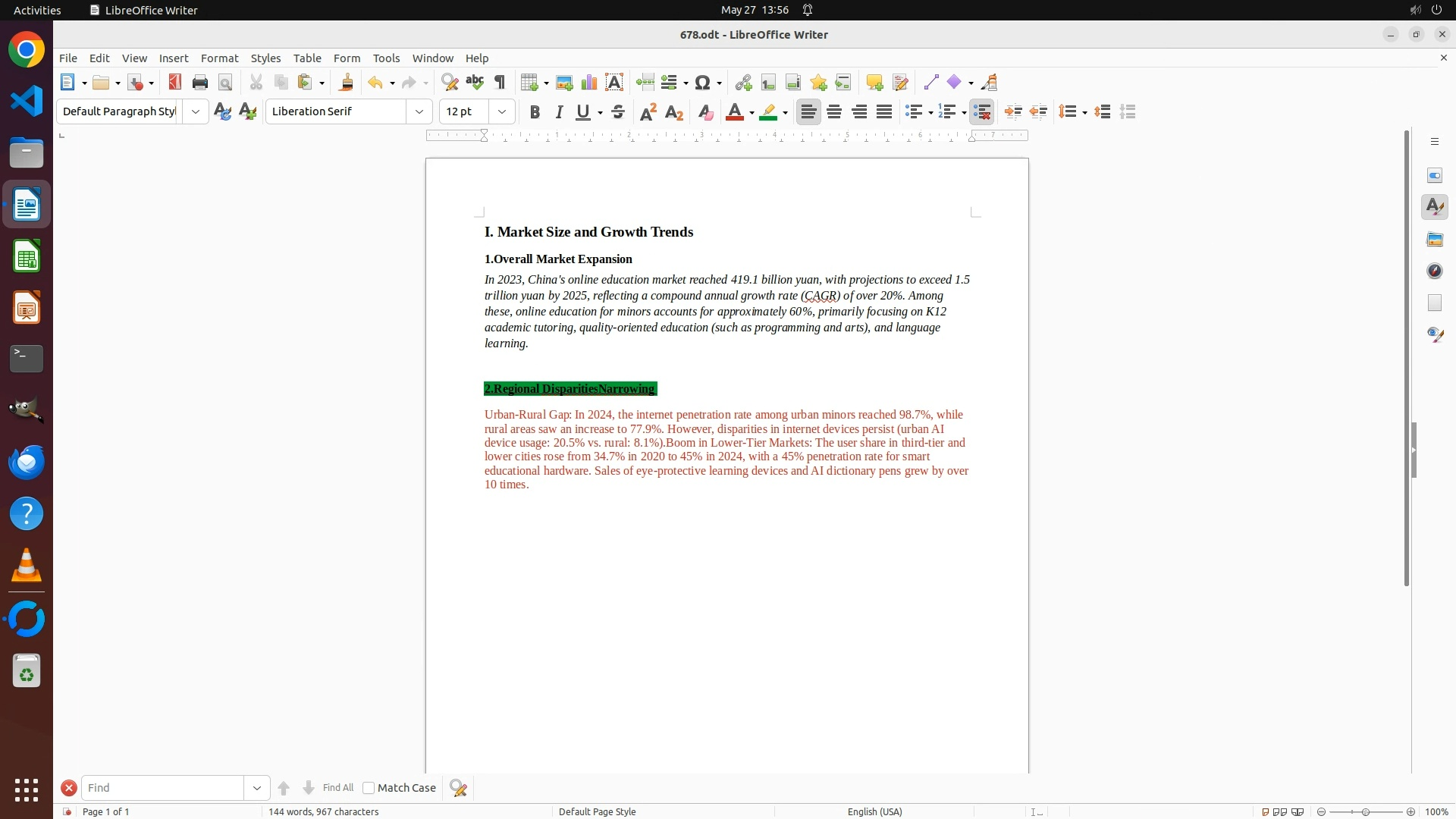Viewport: 1456px width, 819px height.
Task: Open the paragraph style dropdown
Action: pyautogui.click(x=196, y=112)
